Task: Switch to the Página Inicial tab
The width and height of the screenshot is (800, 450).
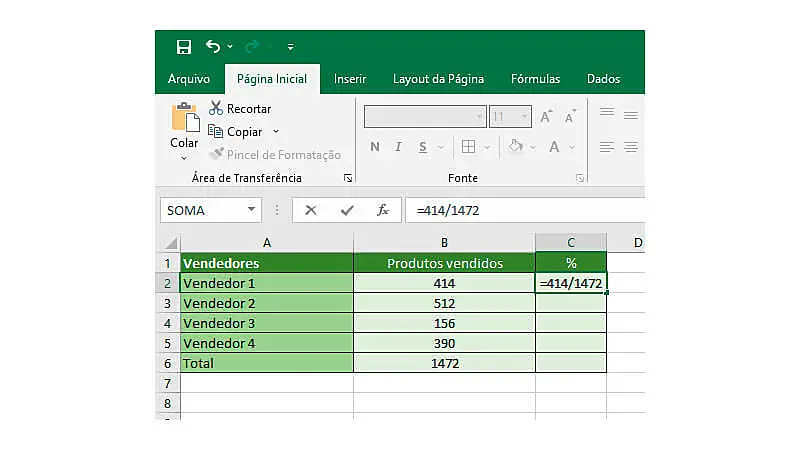Action: click(272, 79)
